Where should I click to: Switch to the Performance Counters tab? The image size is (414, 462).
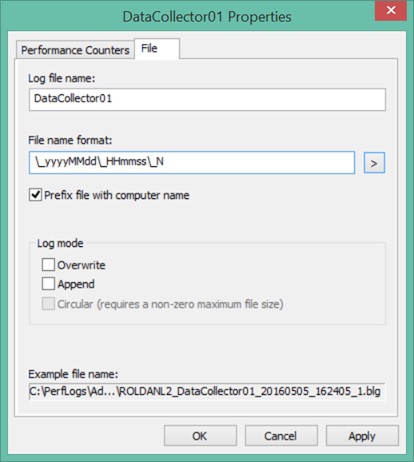[75, 50]
